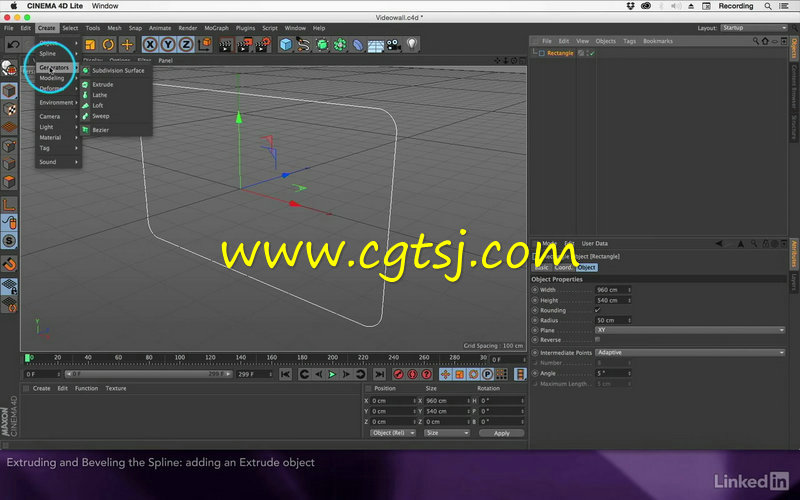Image resolution: width=800 pixels, height=500 pixels.
Task: Select the Texture mode checkered cube icon
Action: click(9, 109)
